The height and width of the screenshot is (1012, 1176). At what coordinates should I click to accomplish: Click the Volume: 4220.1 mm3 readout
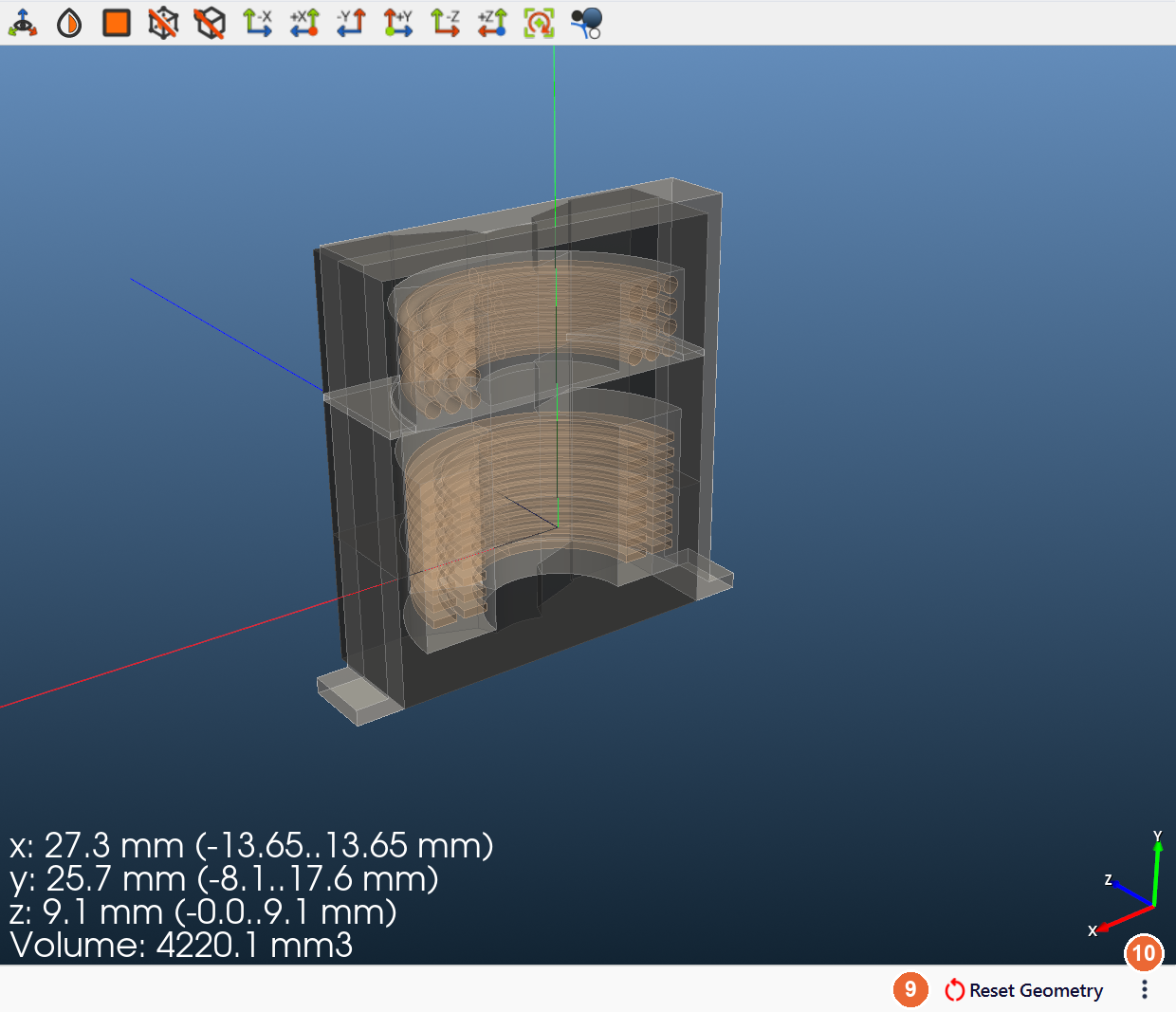click(181, 945)
